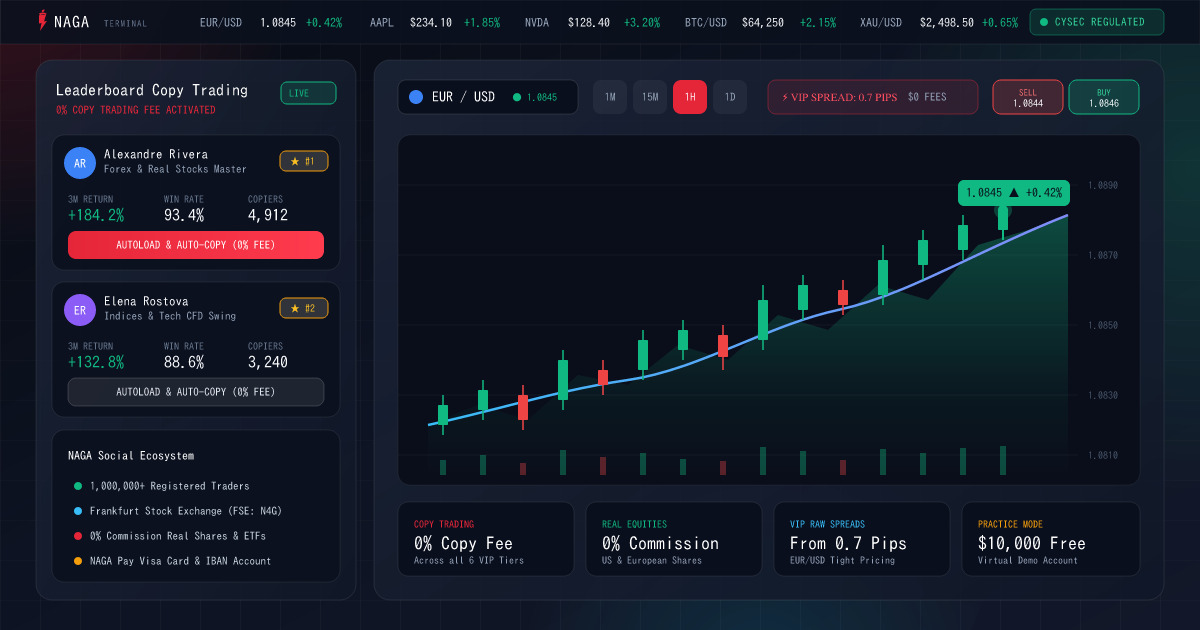Open the EUR / USD pair selector
The image size is (1200, 630).
(488, 97)
